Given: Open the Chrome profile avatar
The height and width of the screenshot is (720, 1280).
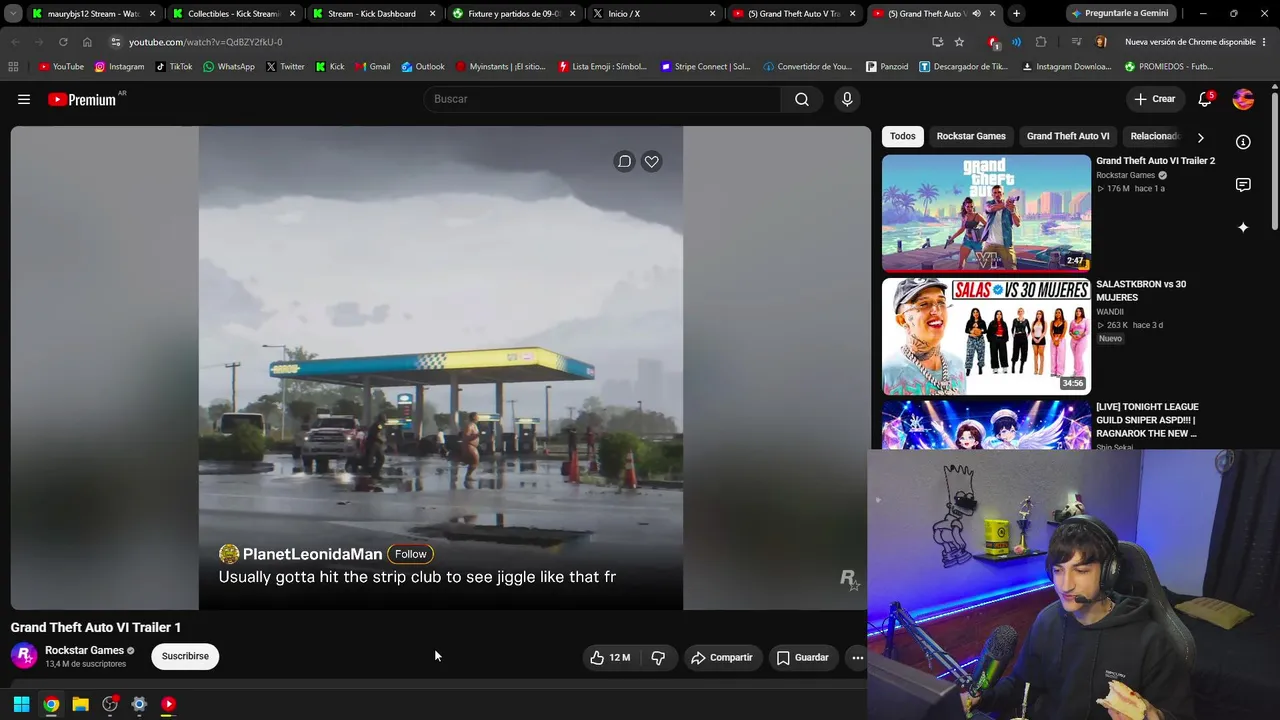Looking at the screenshot, I should click(1101, 42).
